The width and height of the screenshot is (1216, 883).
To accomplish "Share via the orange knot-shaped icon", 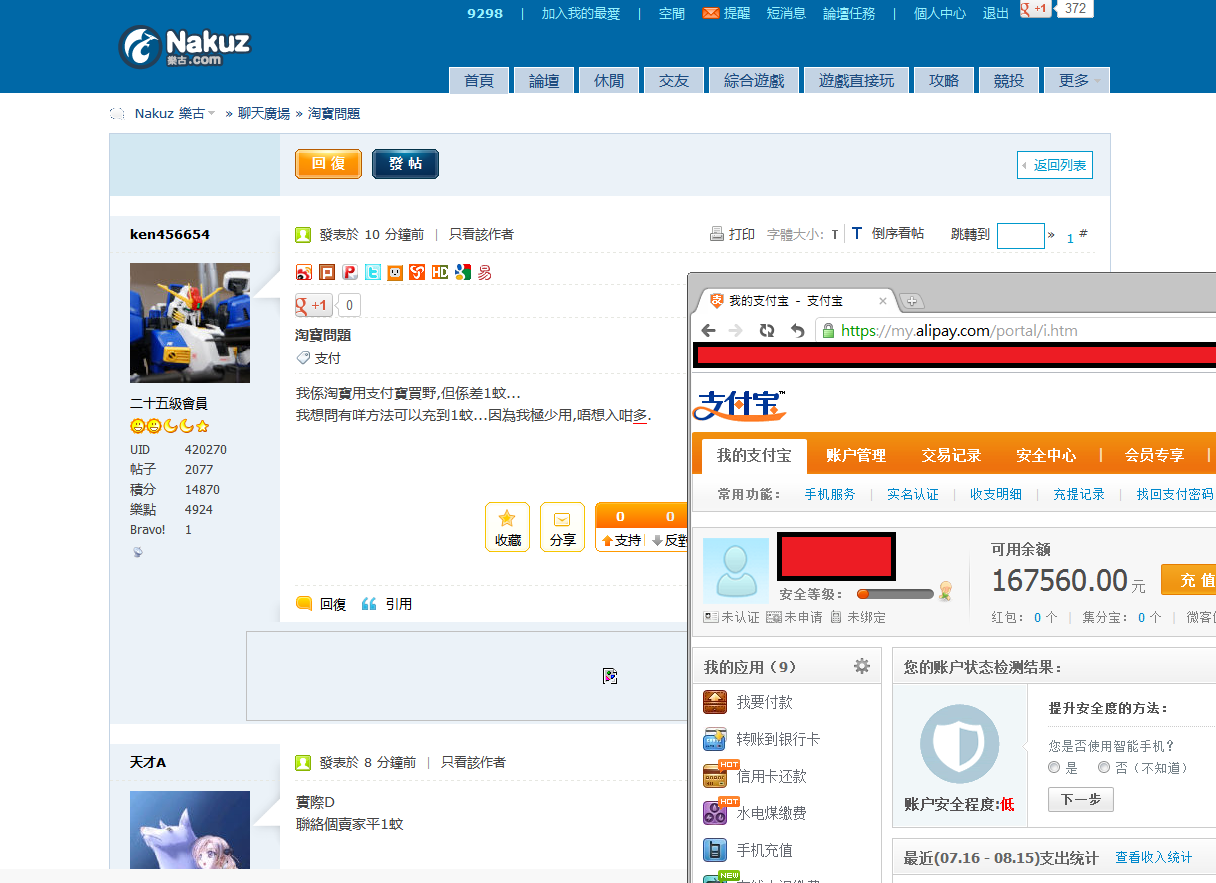I will (x=417, y=272).
